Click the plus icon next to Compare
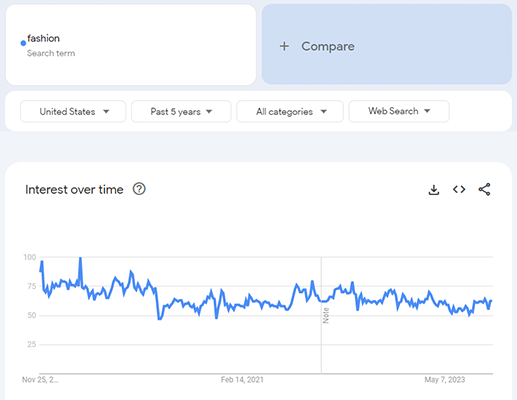 tap(284, 46)
